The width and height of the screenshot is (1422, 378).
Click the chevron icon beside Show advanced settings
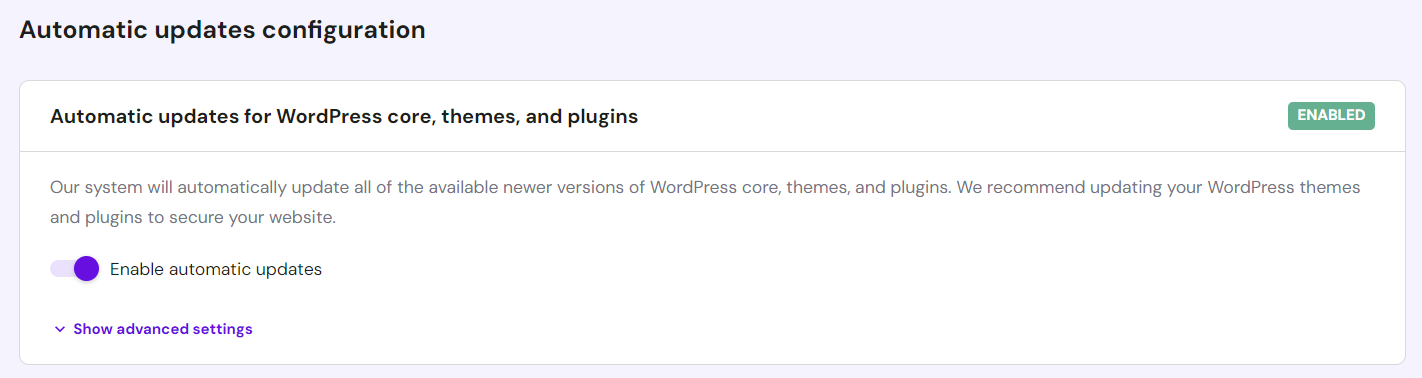[x=60, y=329]
